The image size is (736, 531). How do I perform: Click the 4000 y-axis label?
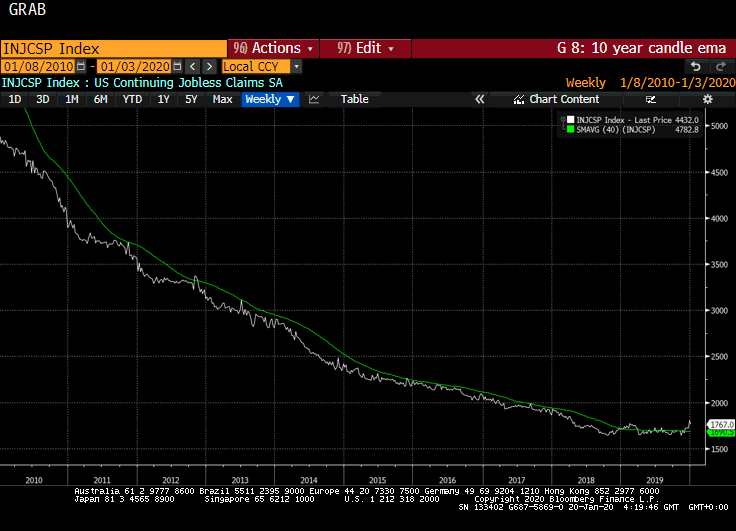tap(719, 218)
